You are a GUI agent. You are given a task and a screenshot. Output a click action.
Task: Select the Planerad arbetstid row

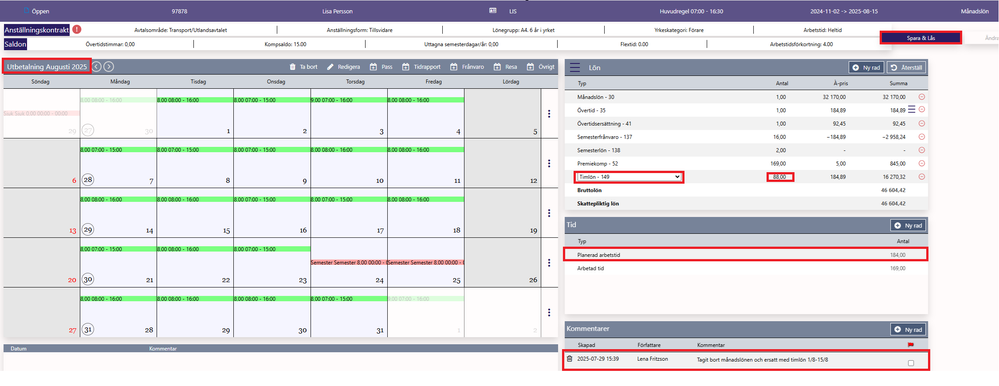point(745,255)
